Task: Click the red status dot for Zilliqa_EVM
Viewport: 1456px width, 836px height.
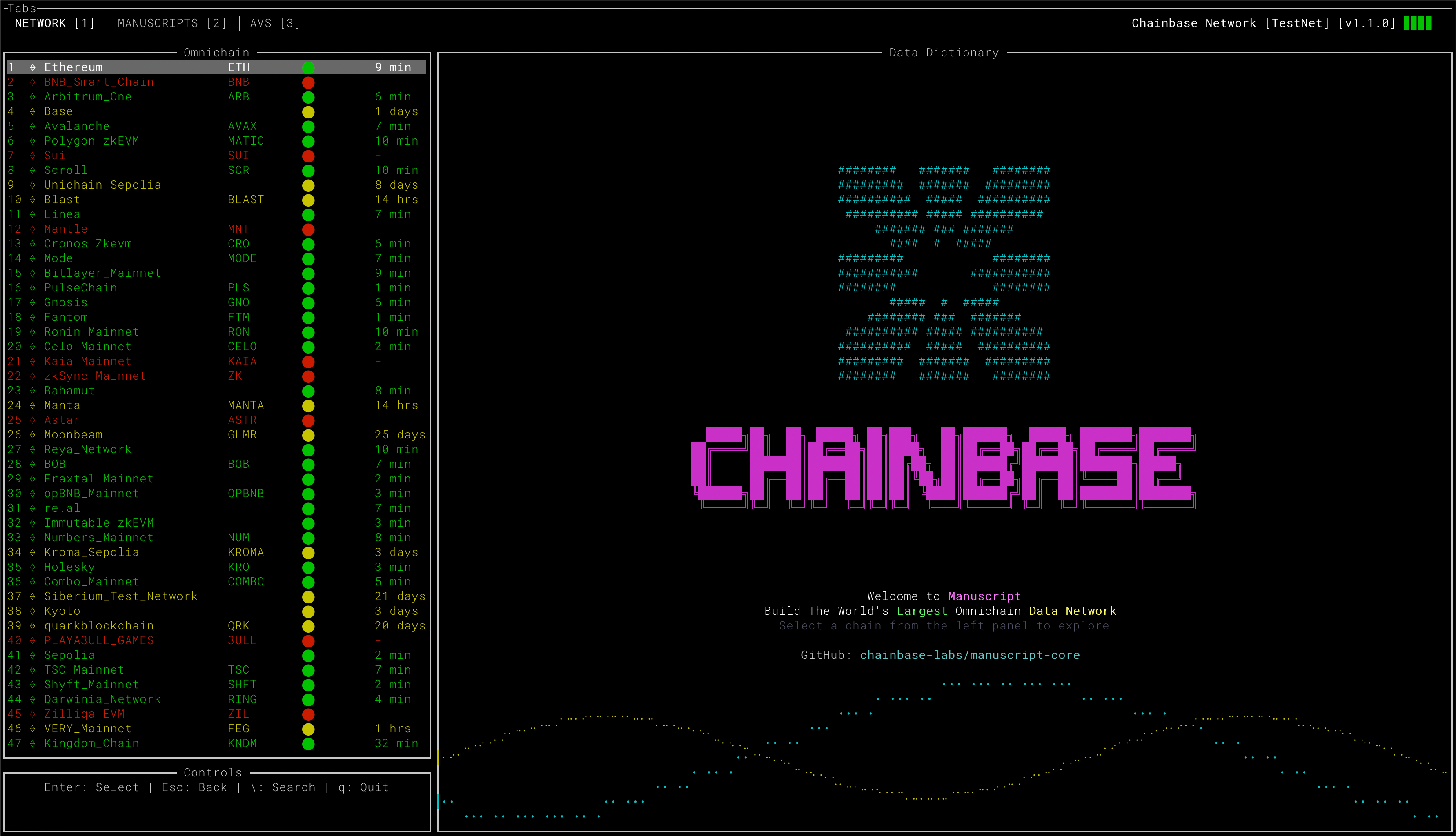Action: tap(308, 714)
